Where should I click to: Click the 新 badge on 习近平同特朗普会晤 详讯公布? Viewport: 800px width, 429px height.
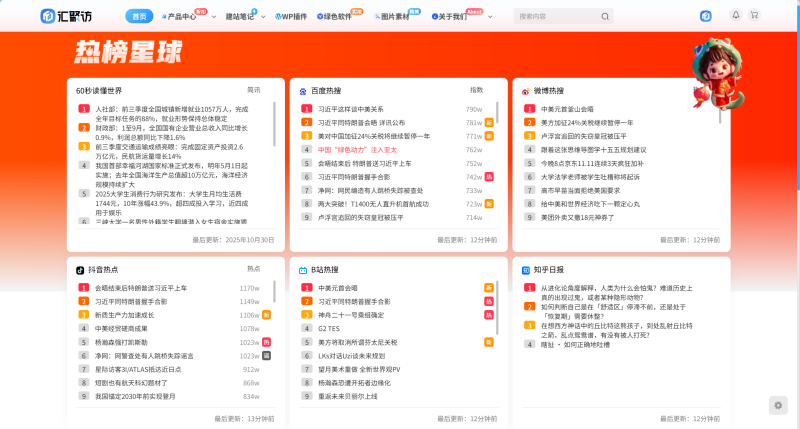[489, 122]
